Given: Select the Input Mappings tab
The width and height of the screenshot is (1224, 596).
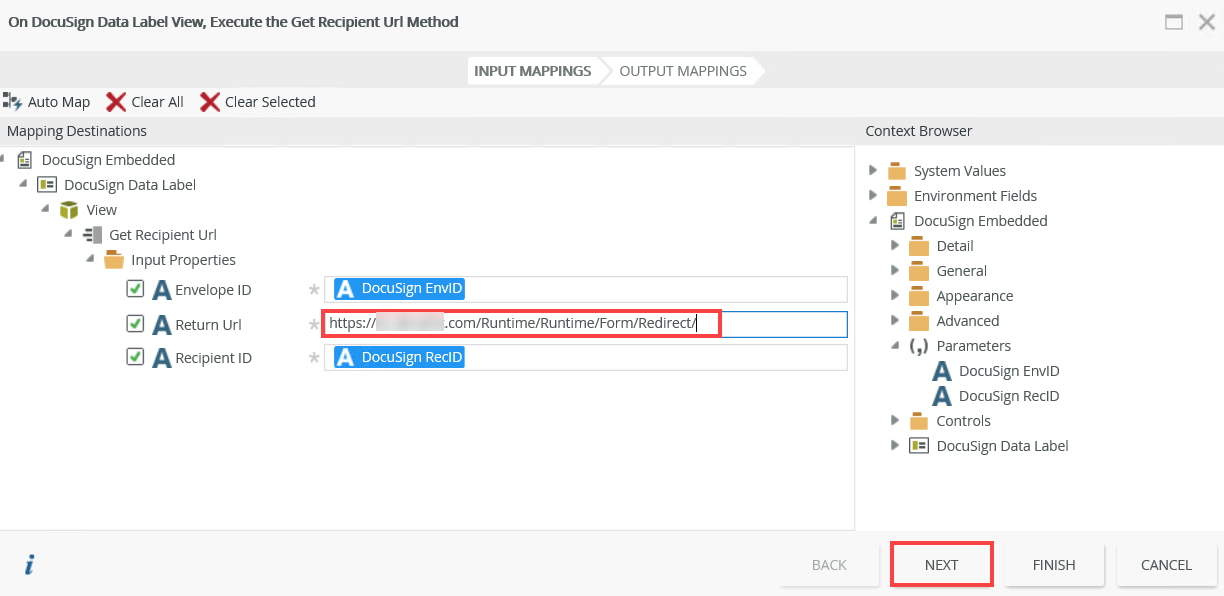Looking at the screenshot, I should (x=532, y=71).
